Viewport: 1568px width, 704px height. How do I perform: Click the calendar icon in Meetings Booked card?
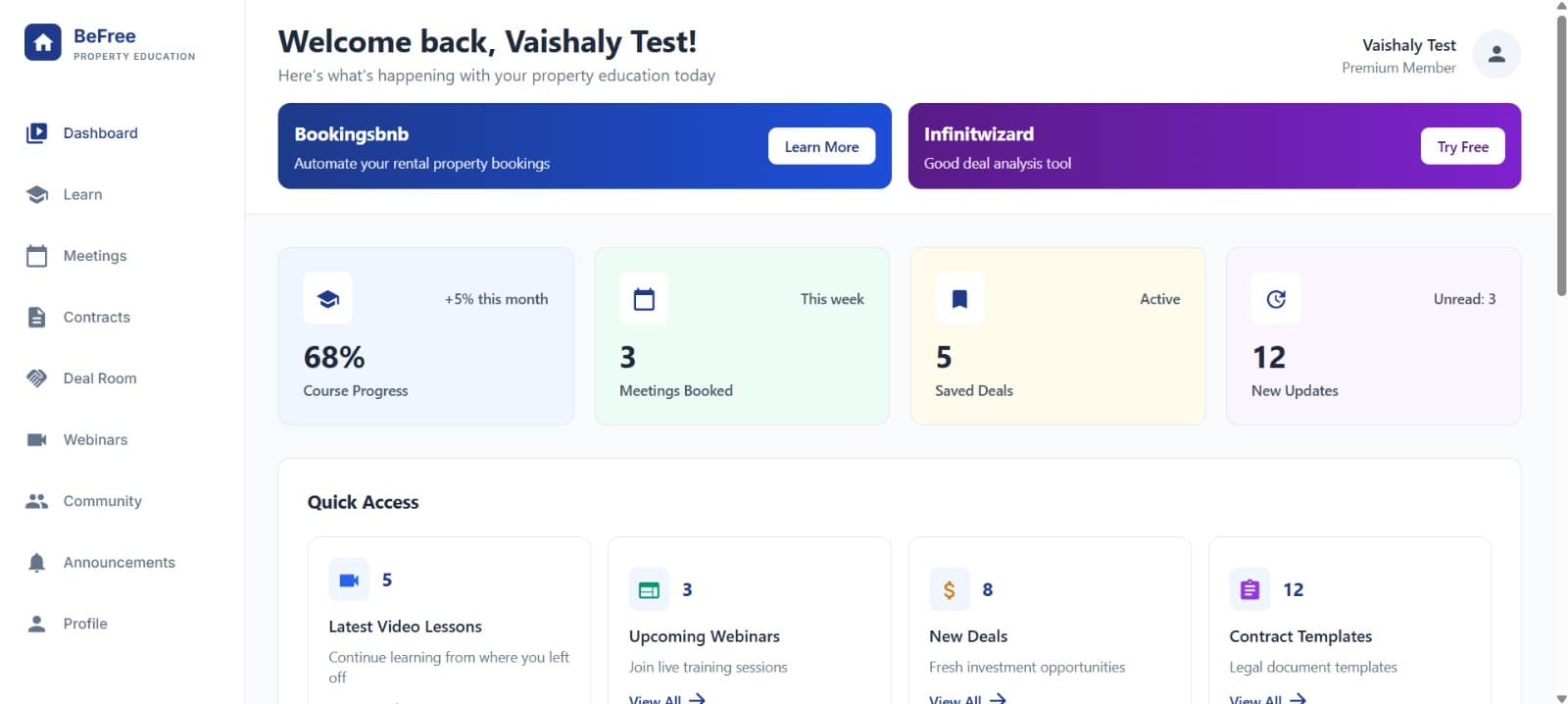pos(644,299)
